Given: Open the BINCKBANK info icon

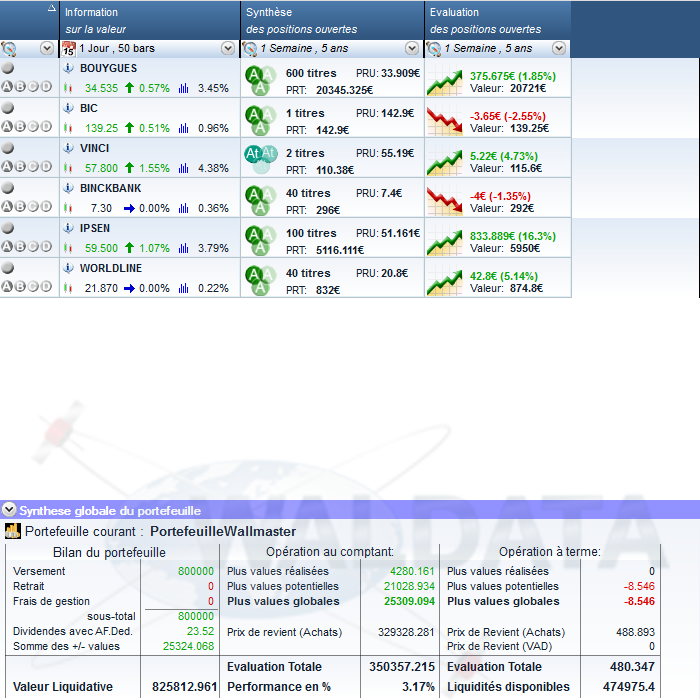Looking at the screenshot, I should tap(68, 188).
